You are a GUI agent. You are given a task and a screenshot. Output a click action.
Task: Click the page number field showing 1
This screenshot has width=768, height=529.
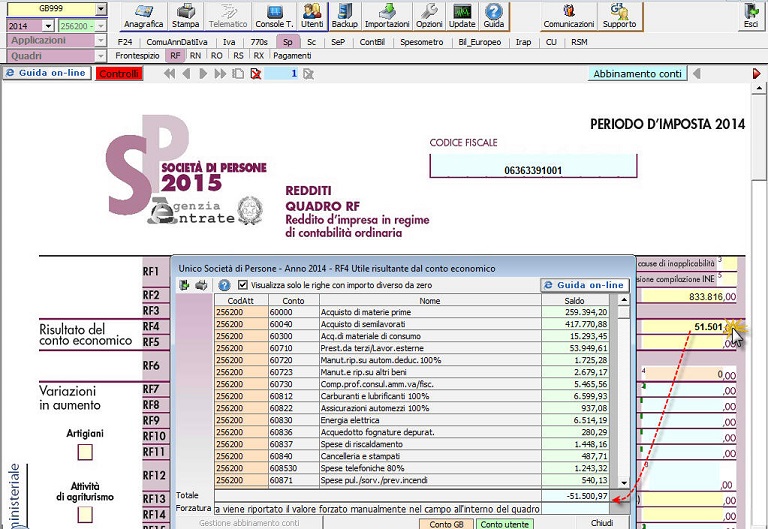coord(282,74)
